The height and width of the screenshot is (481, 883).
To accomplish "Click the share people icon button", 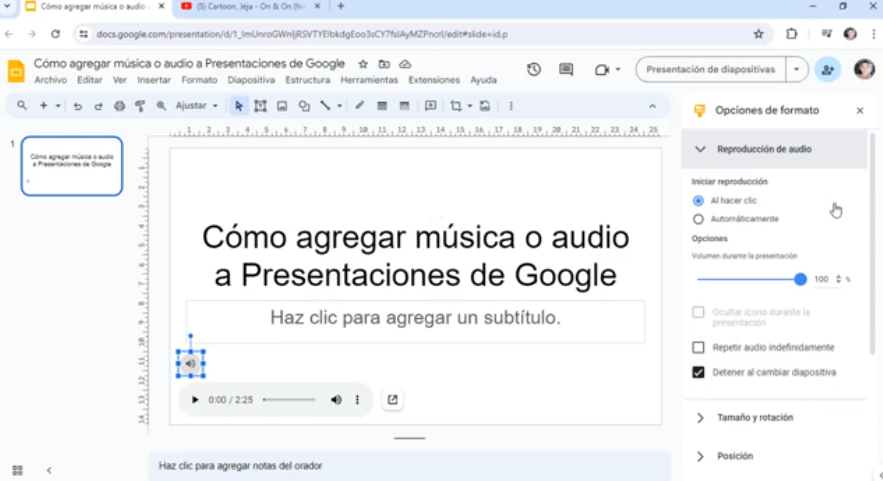I will click(827, 70).
